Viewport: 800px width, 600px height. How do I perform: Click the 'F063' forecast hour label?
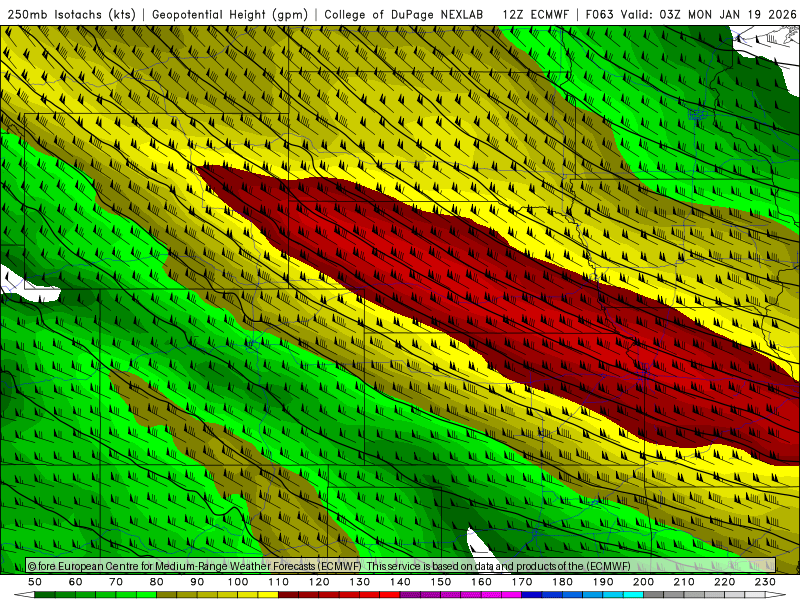coord(599,15)
